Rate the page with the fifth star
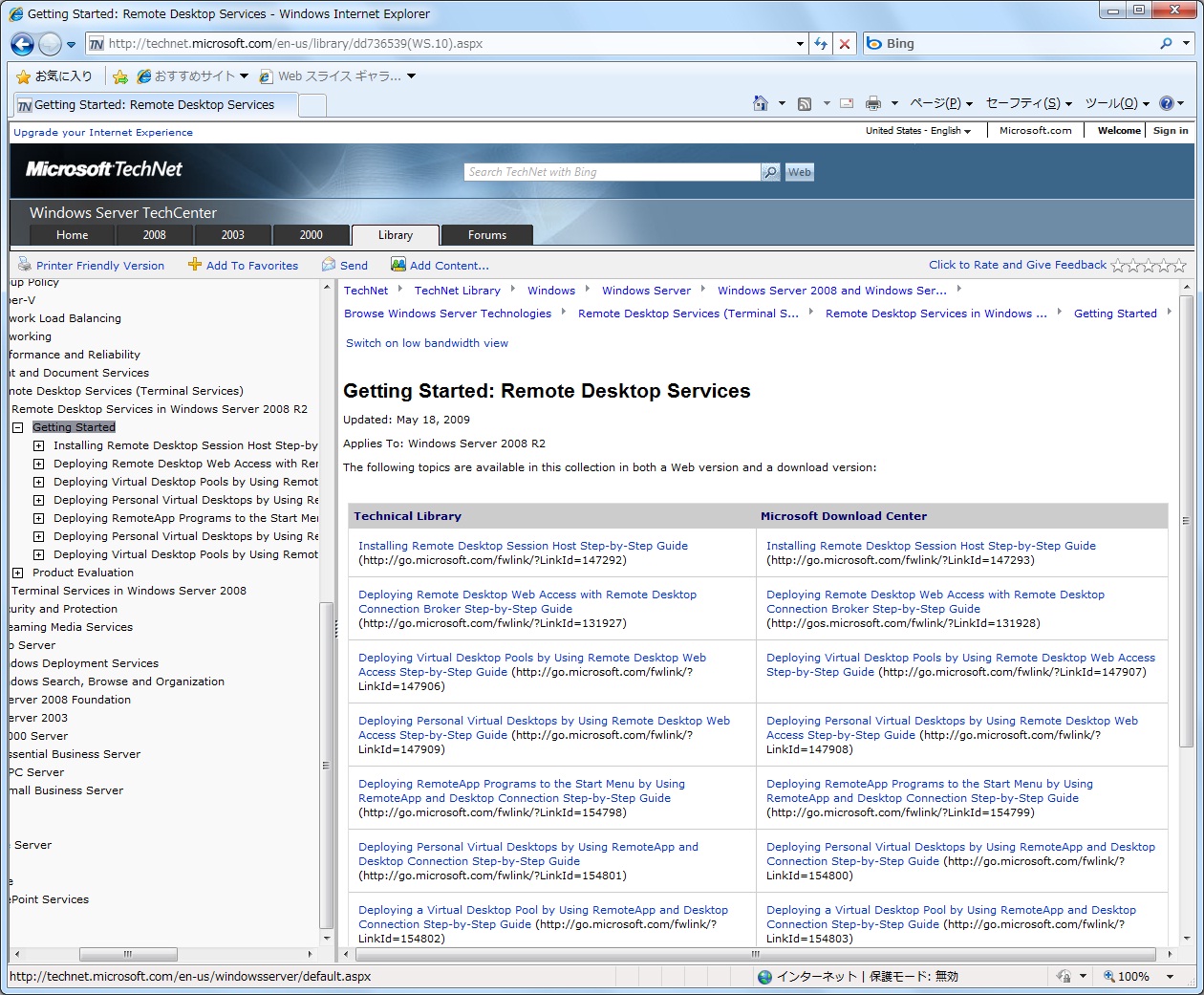This screenshot has width=1204, height=995. (1179, 265)
